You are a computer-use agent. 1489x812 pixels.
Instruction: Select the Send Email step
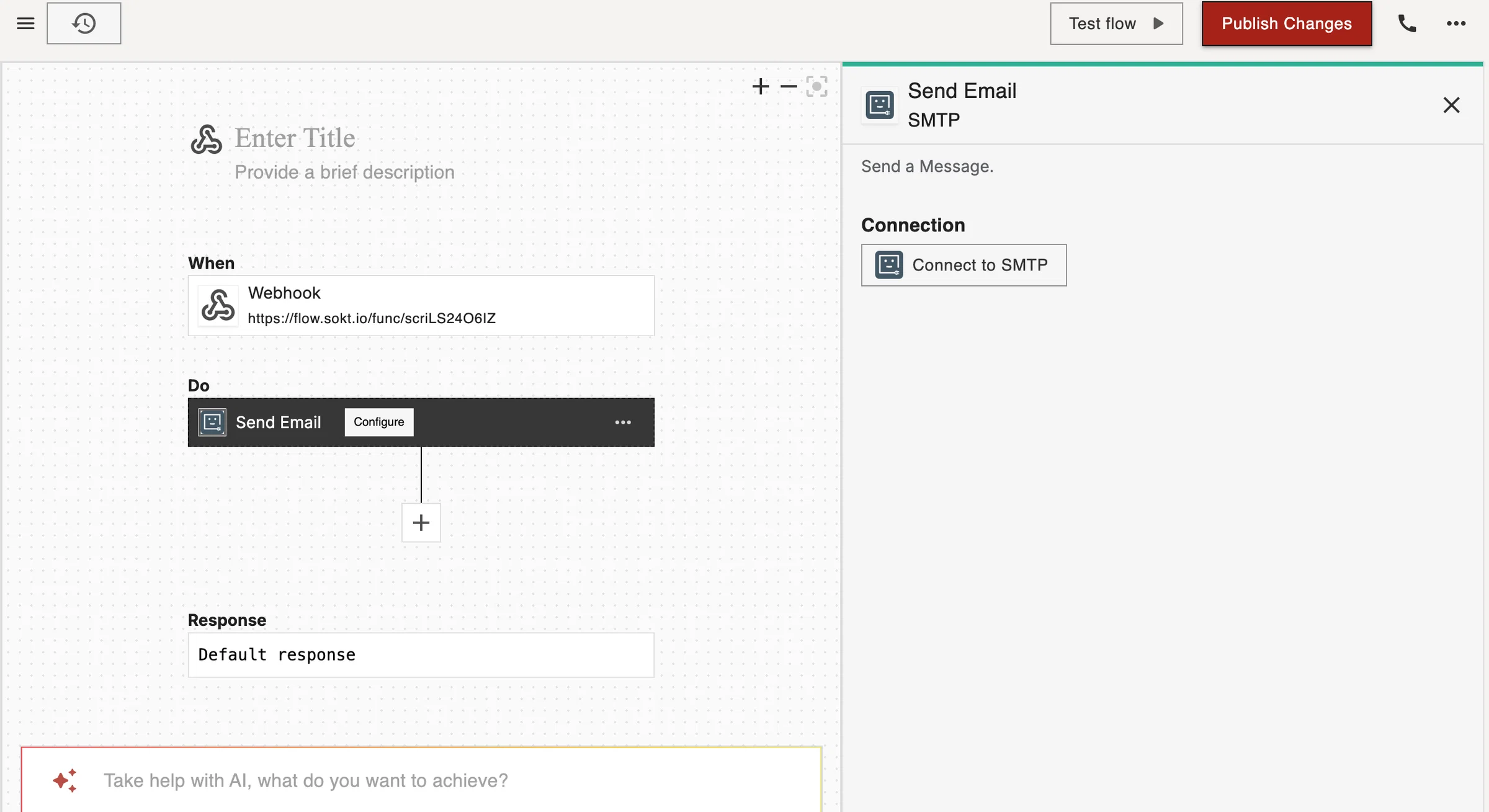tap(421, 422)
